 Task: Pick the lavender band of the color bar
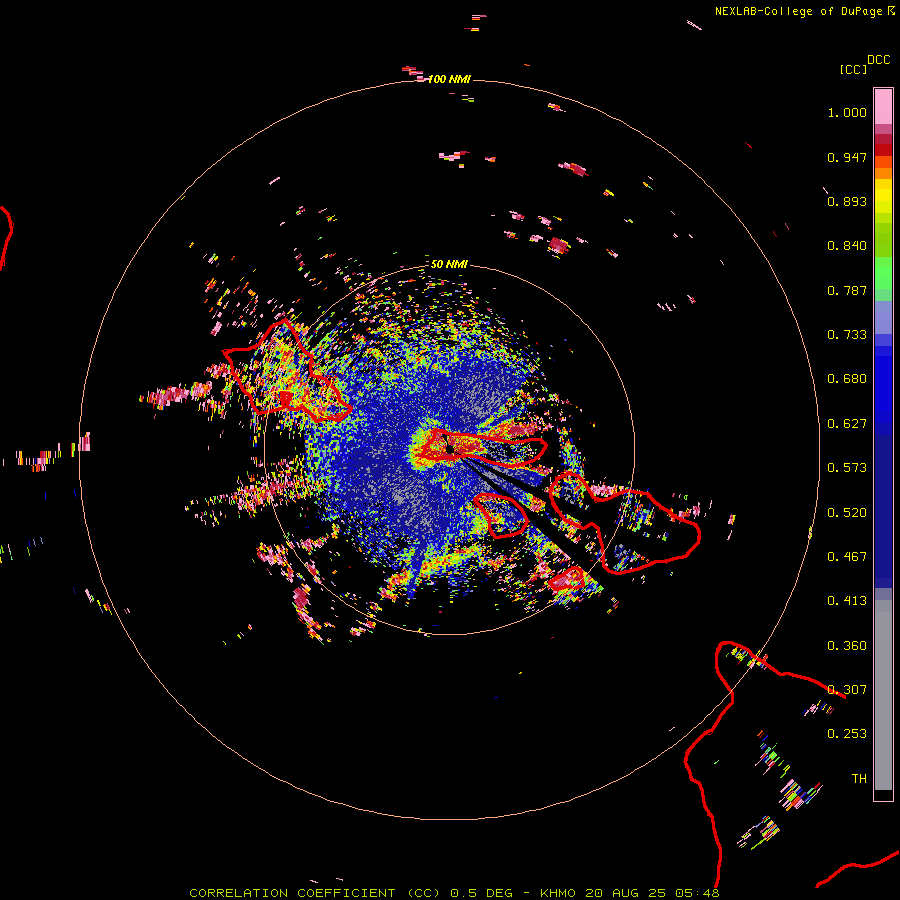[883, 318]
